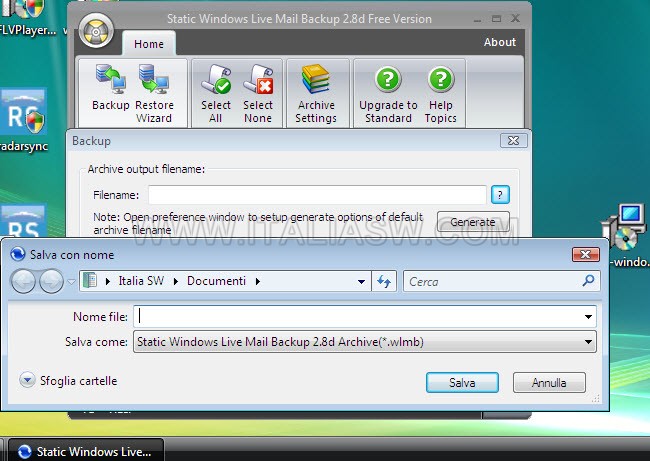Click the Documenti breadcrumb
The image size is (650, 461).
point(216,281)
